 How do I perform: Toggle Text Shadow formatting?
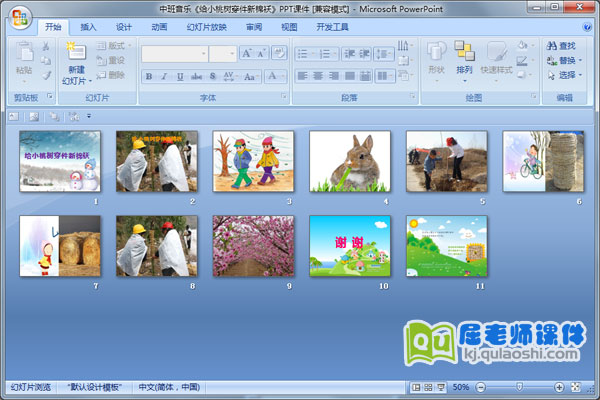tap(213, 76)
